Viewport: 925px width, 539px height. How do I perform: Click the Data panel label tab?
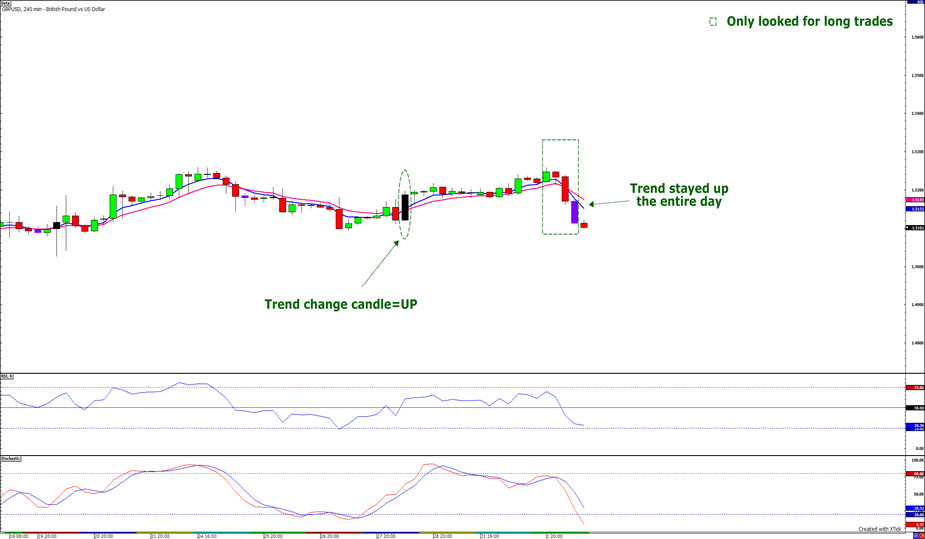6,2
